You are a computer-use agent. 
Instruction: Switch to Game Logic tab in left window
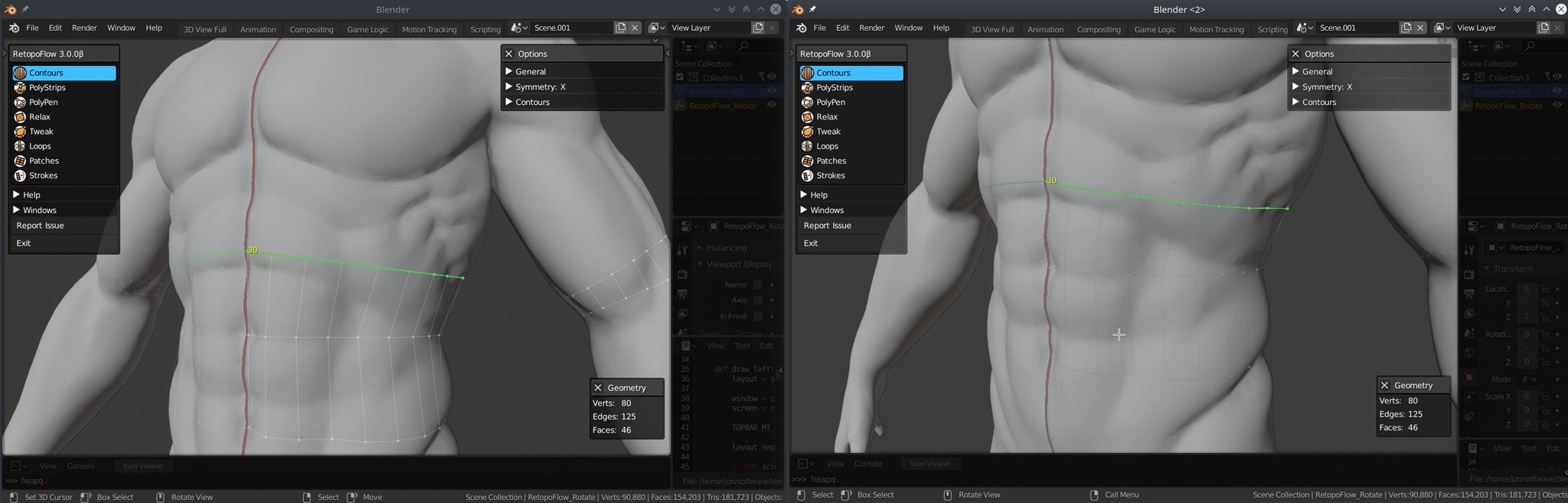[x=367, y=29]
